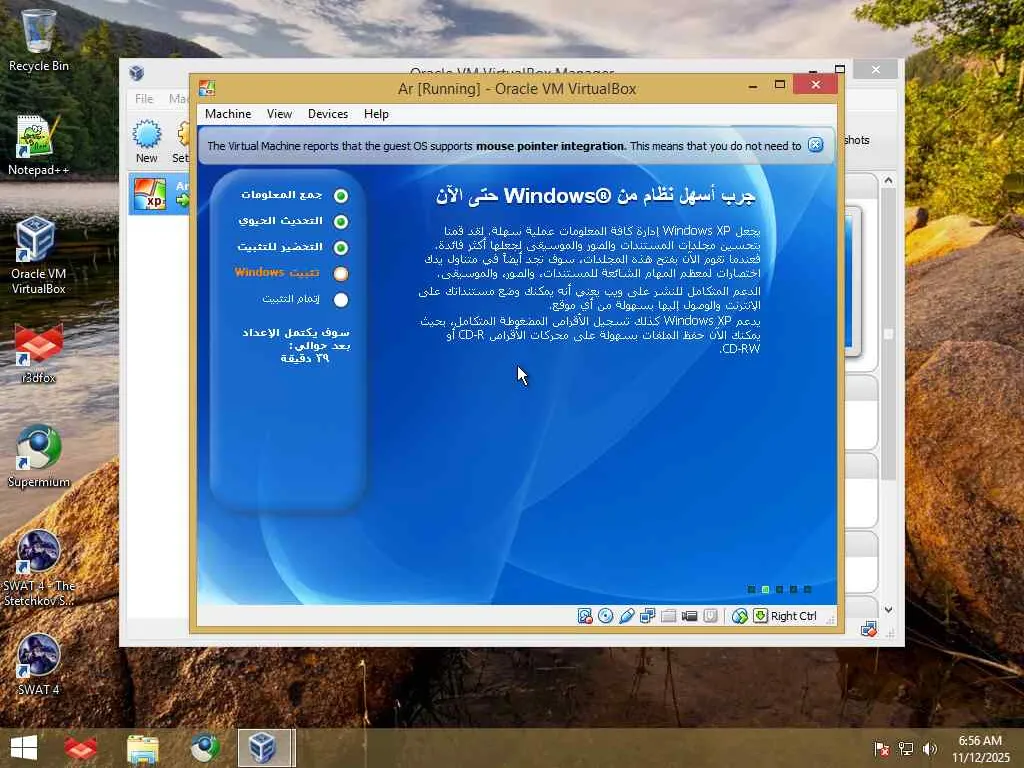Click the grayed-out indicator icon after video capture

710,616
